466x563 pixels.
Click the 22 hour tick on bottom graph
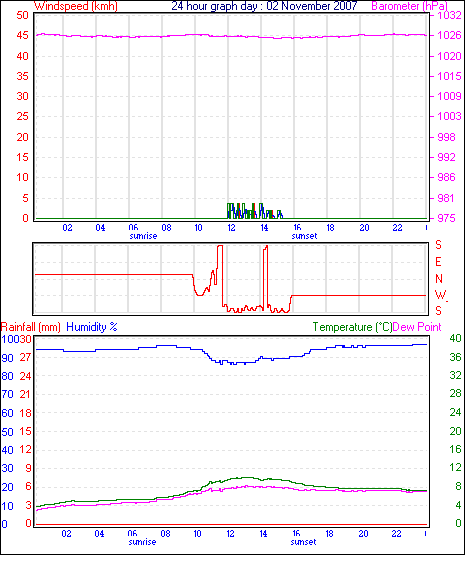pos(396,534)
